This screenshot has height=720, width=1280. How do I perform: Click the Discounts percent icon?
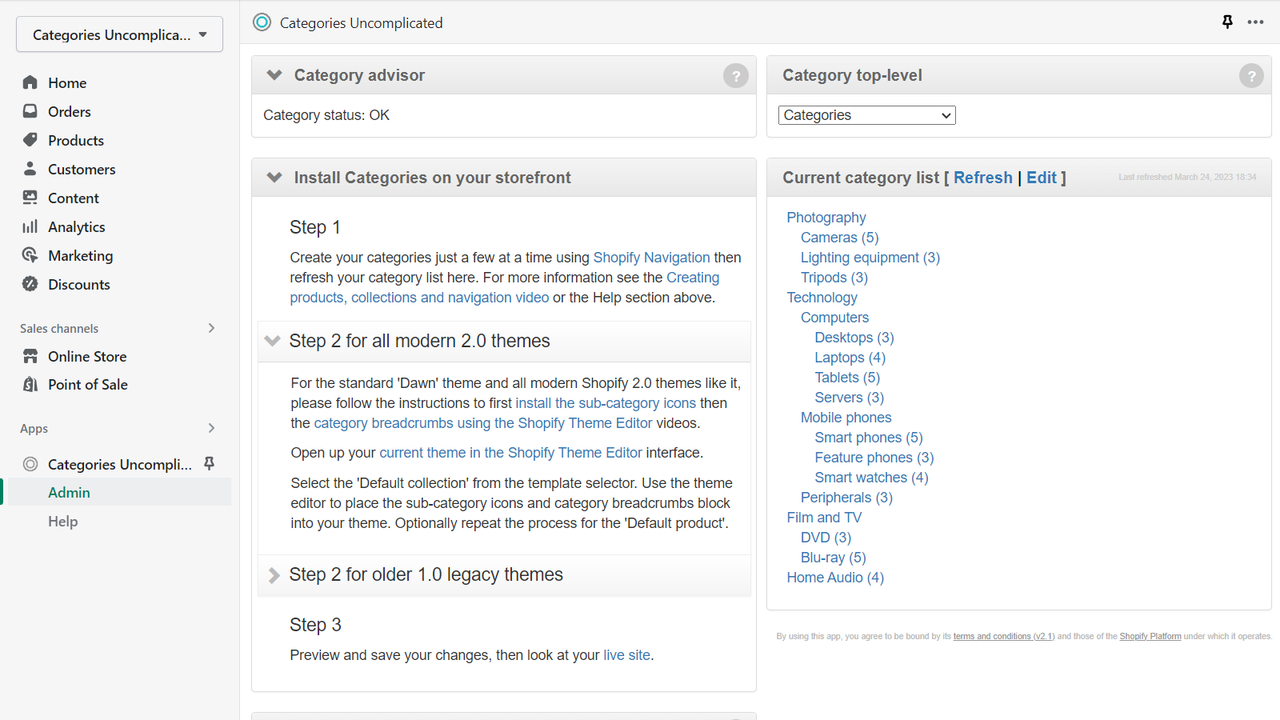pos(30,284)
